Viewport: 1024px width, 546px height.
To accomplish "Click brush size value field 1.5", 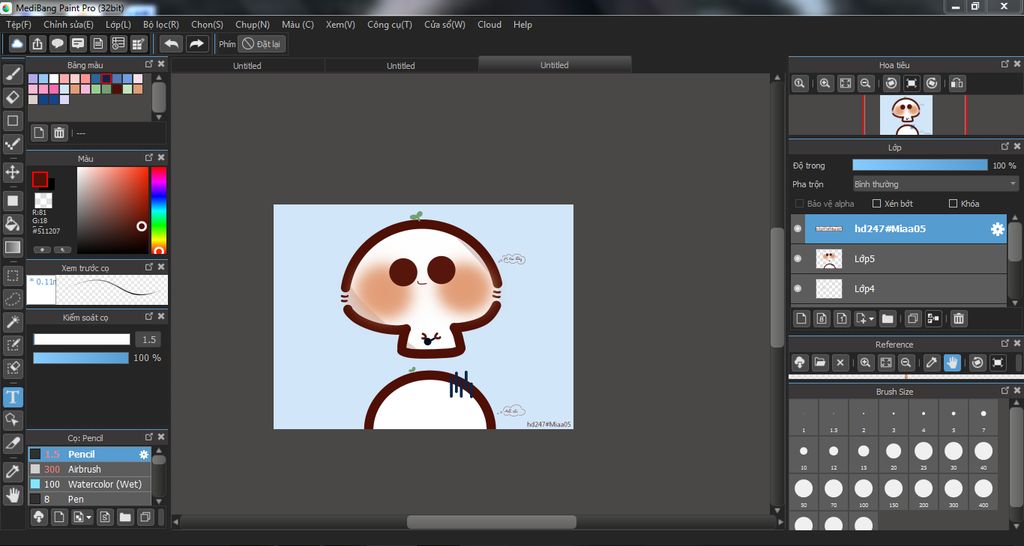I will [x=149, y=340].
